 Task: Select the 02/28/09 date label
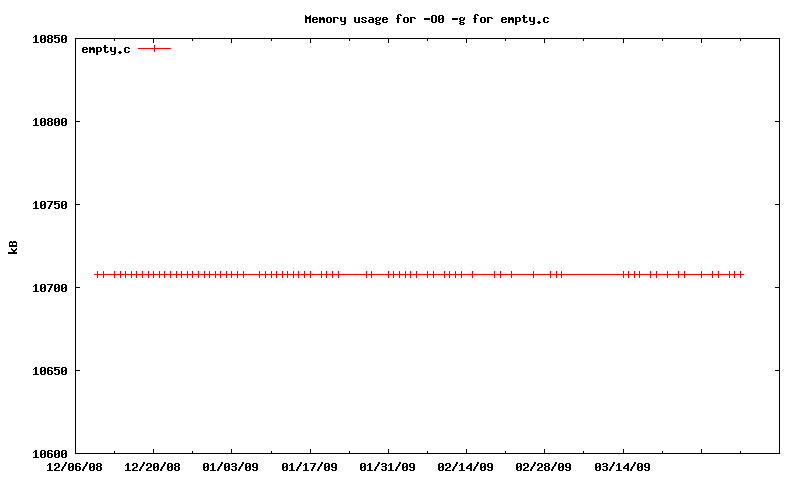tap(544, 467)
